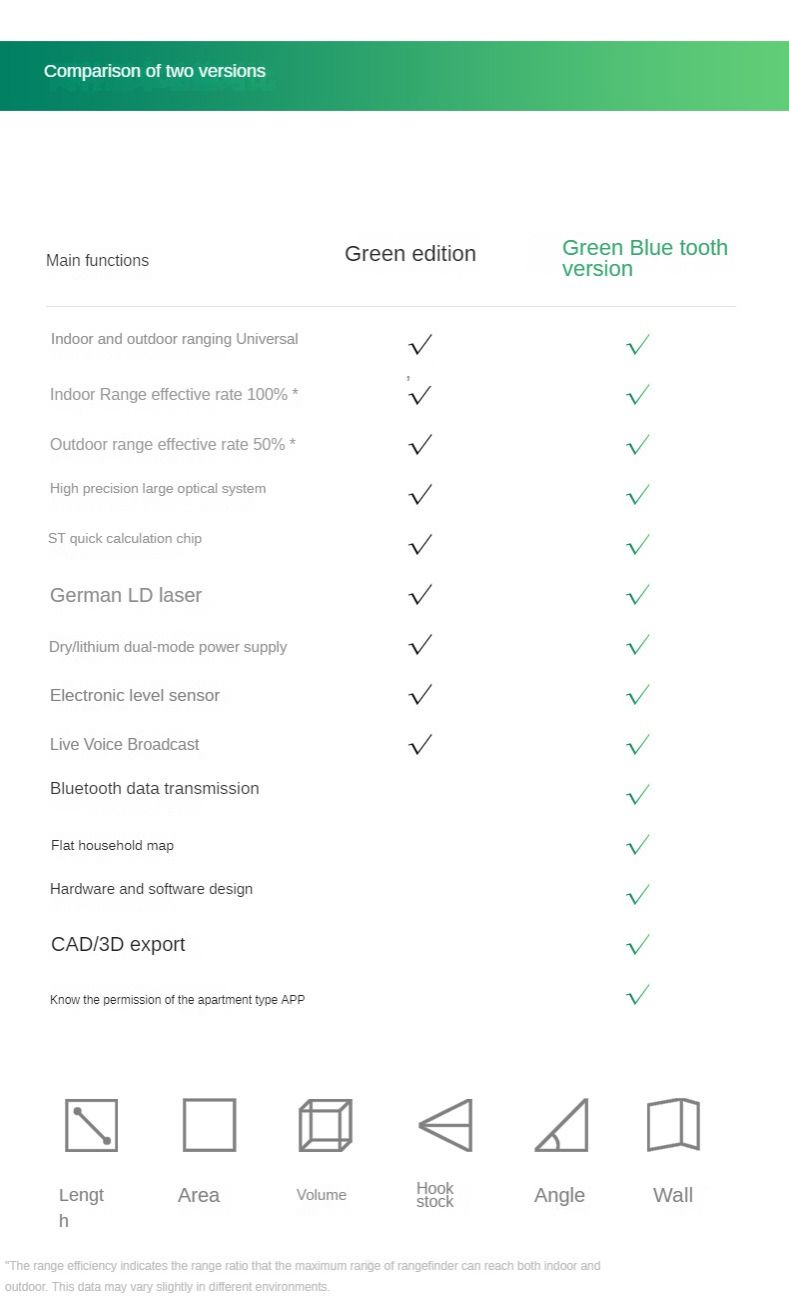
Task: Click black checkmark for German LD laser
Action: point(421,595)
